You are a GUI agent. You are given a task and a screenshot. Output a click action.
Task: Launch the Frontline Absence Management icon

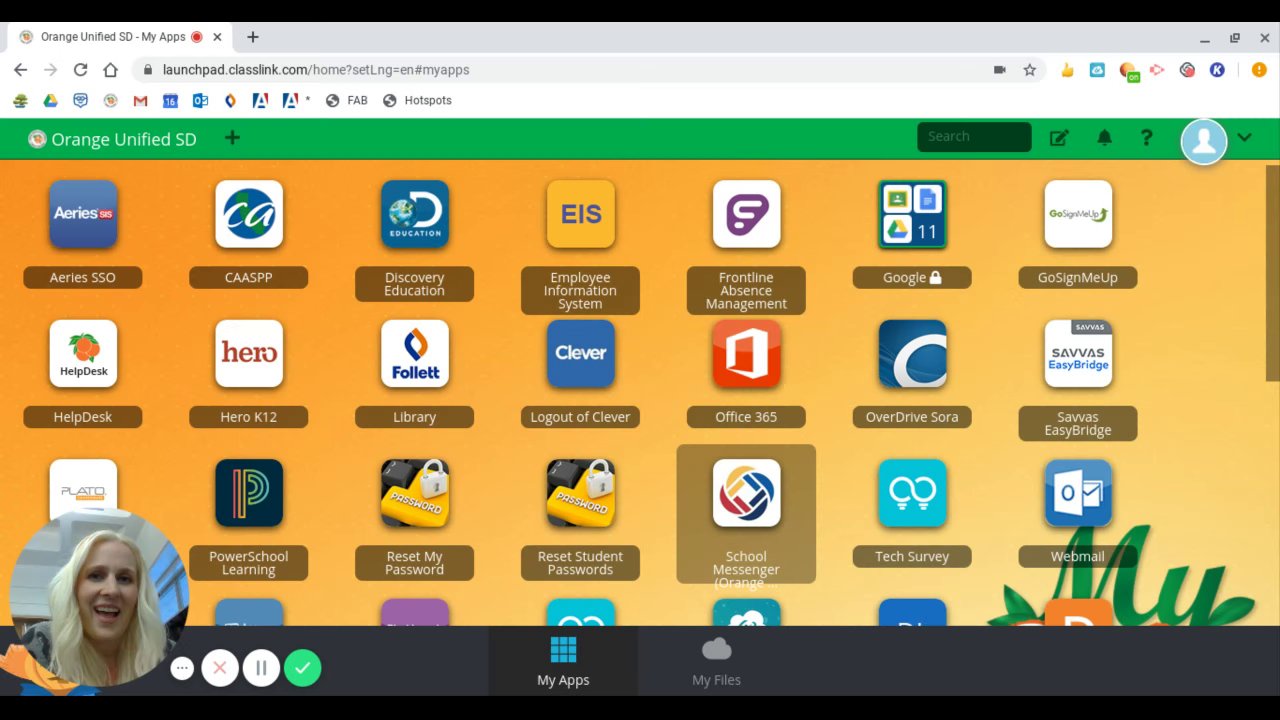746,214
